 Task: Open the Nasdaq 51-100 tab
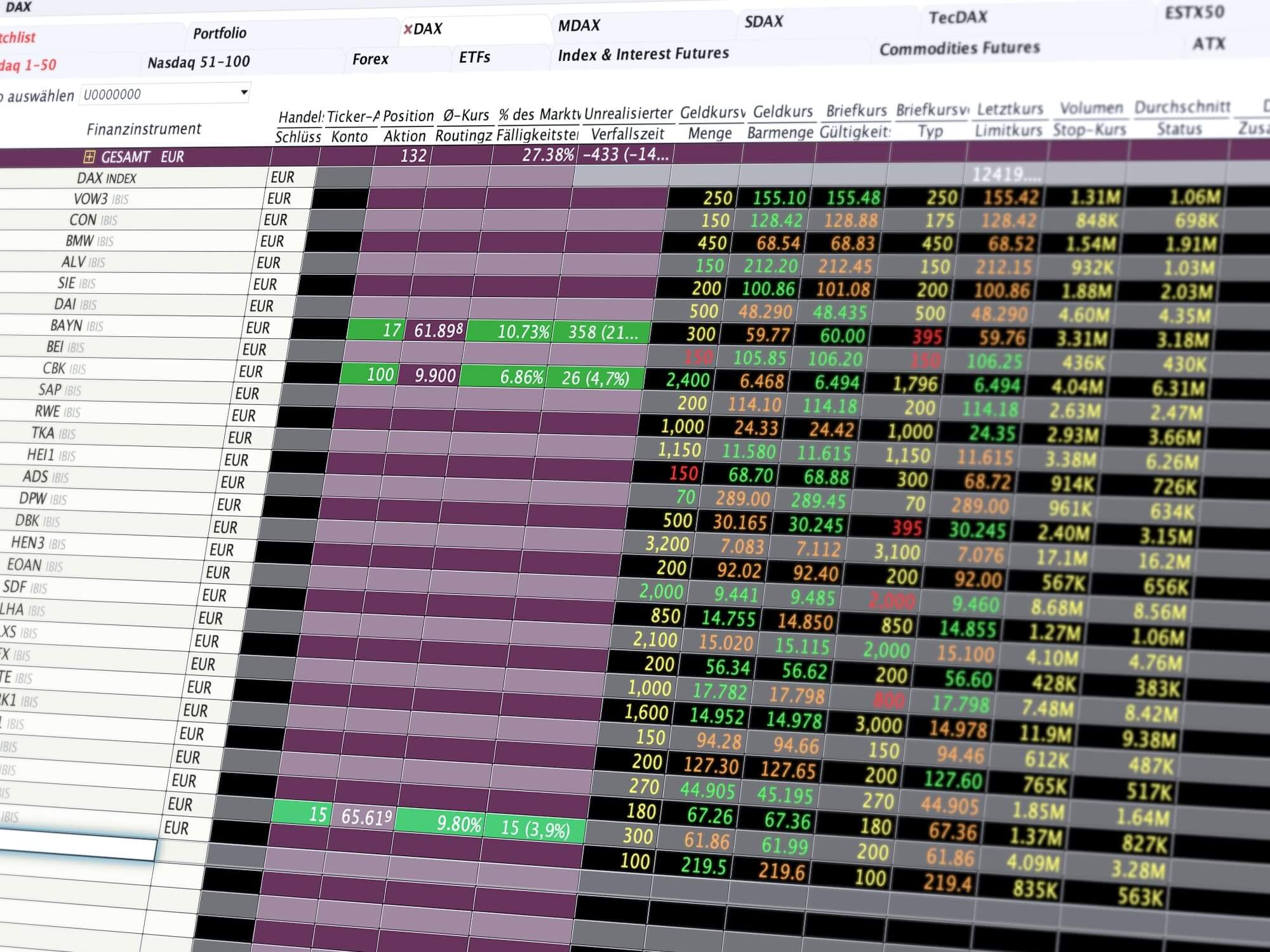(x=199, y=62)
